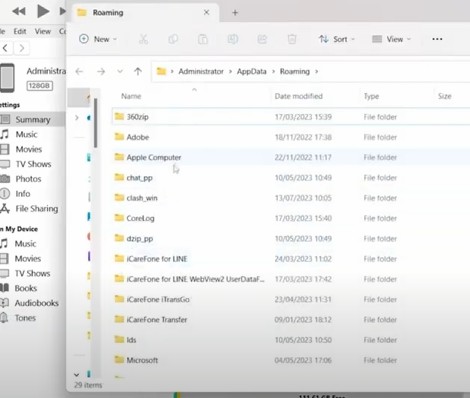This screenshot has height=398, width=470.
Task: Click the Cut scissors icon in Explorer toolbar
Action: pos(143,39)
